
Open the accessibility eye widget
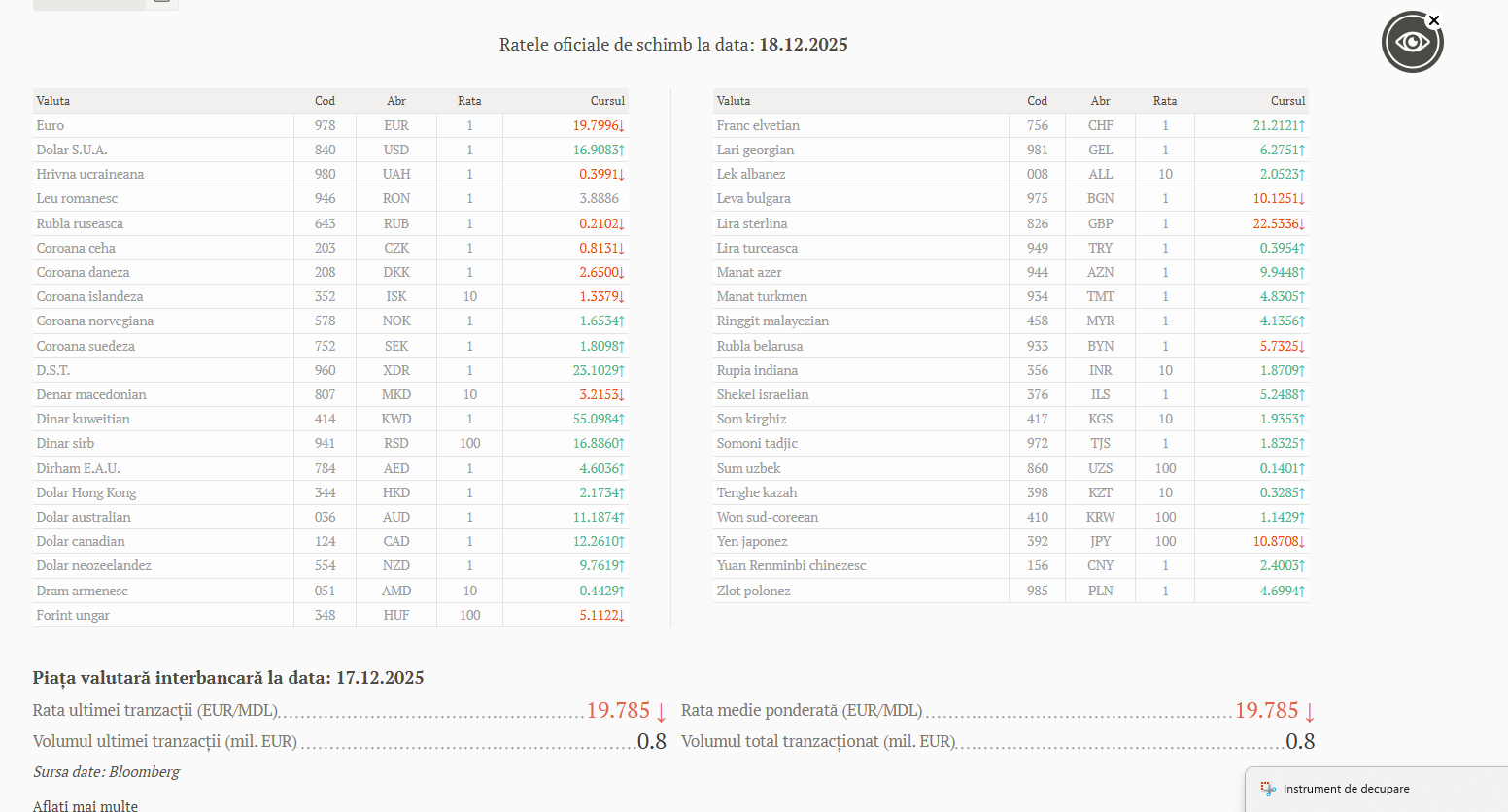click(x=1411, y=43)
